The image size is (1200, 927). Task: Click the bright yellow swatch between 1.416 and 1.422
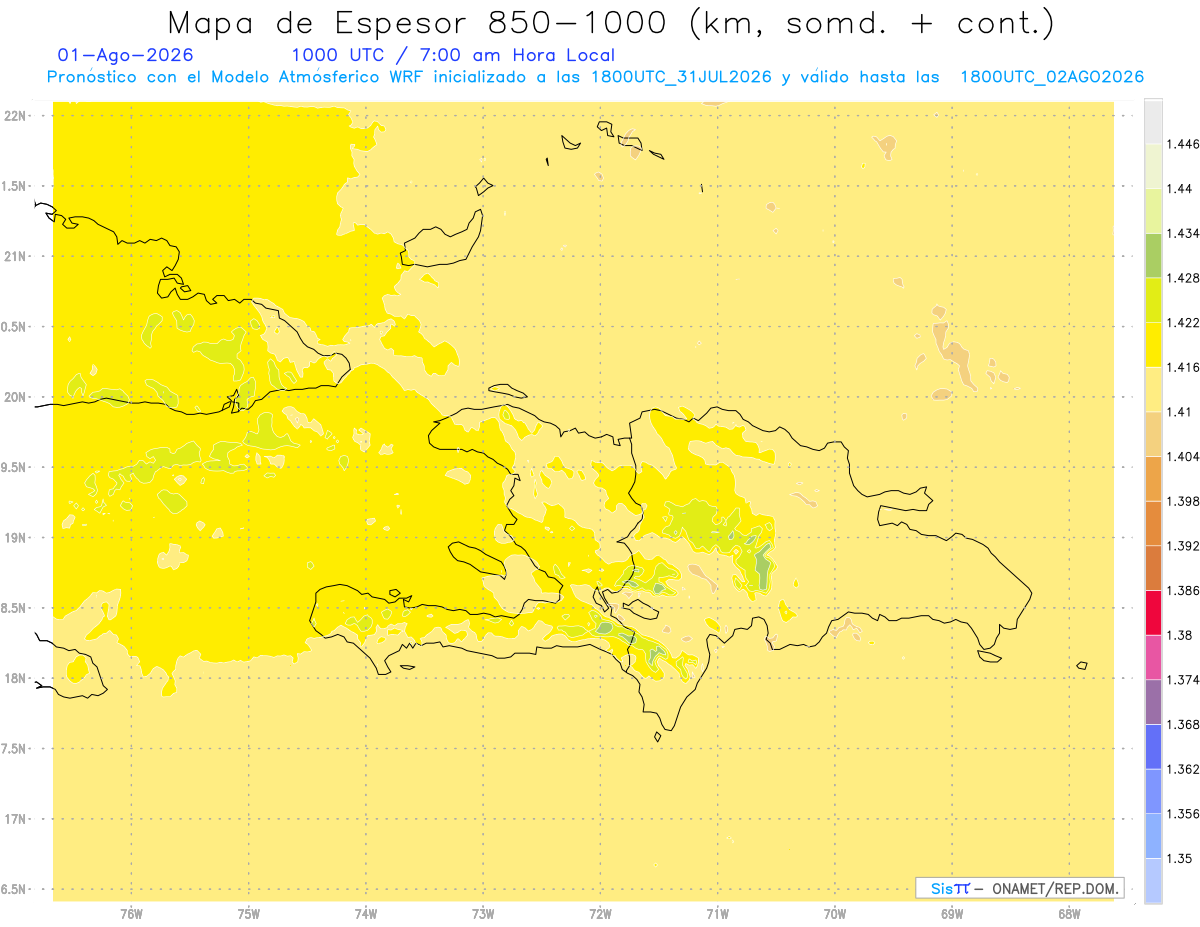tap(1153, 345)
